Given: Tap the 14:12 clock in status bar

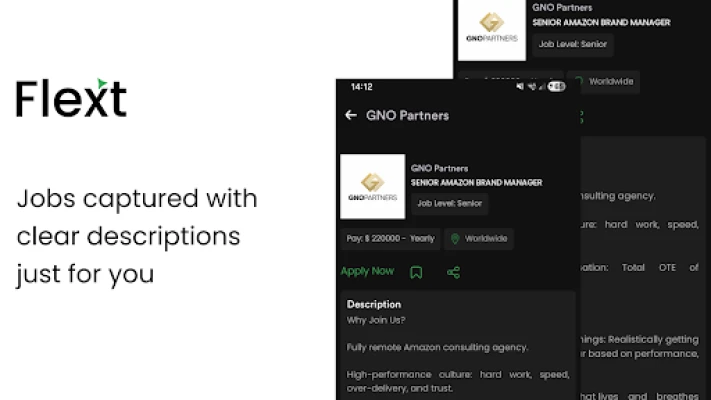Looking at the screenshot, I should [x=361, y=87].
